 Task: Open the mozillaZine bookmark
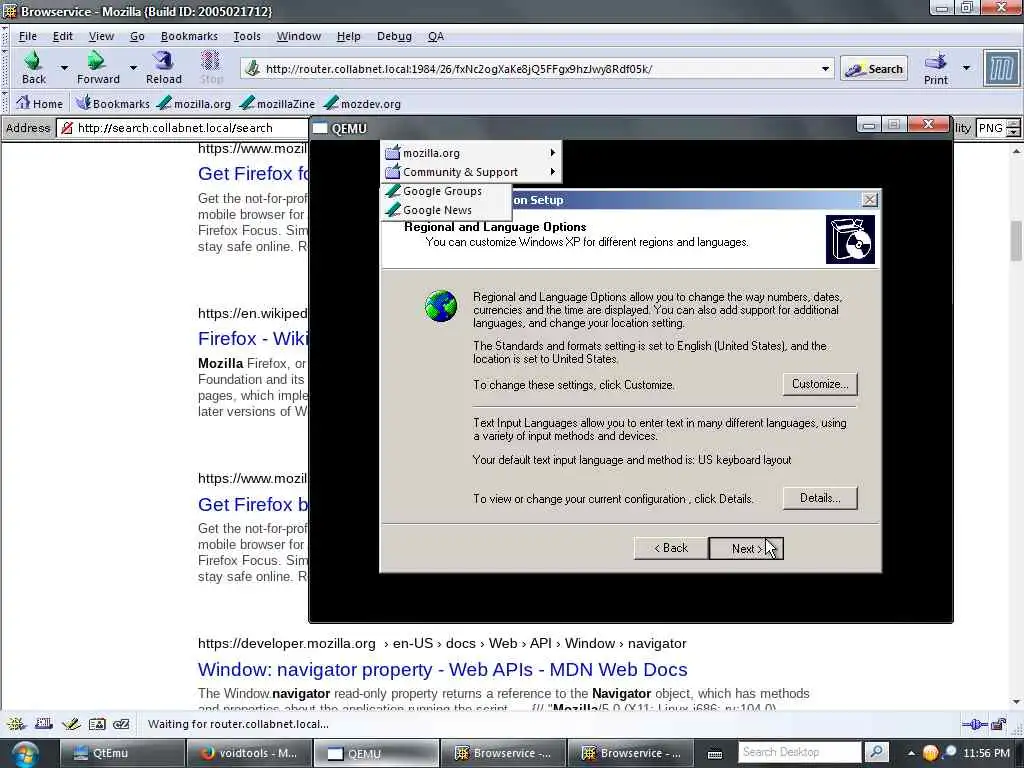(278, 103)
